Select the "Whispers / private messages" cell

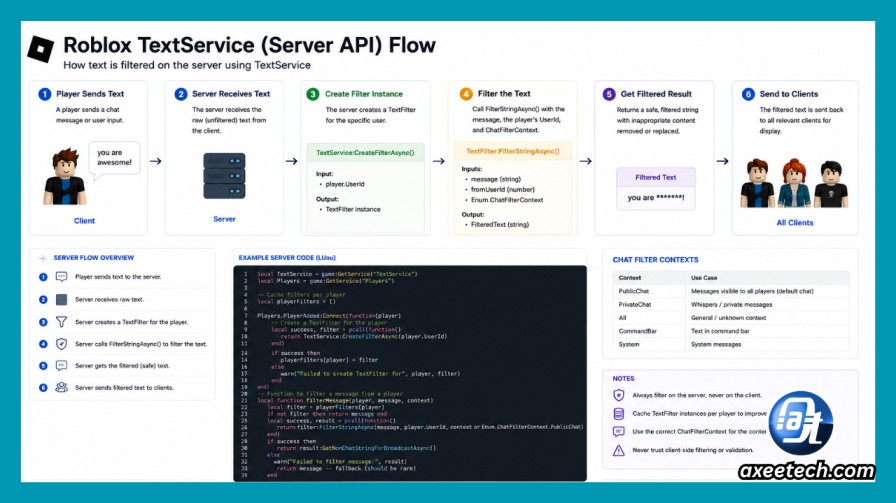[731, 305]
